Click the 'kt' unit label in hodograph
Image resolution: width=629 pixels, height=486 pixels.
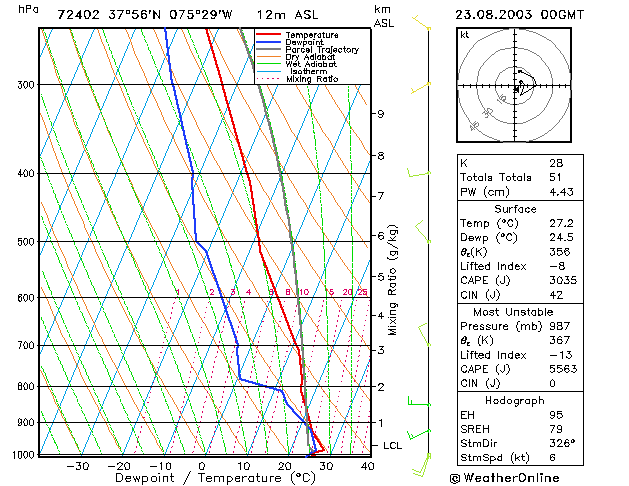click(464, 35)
